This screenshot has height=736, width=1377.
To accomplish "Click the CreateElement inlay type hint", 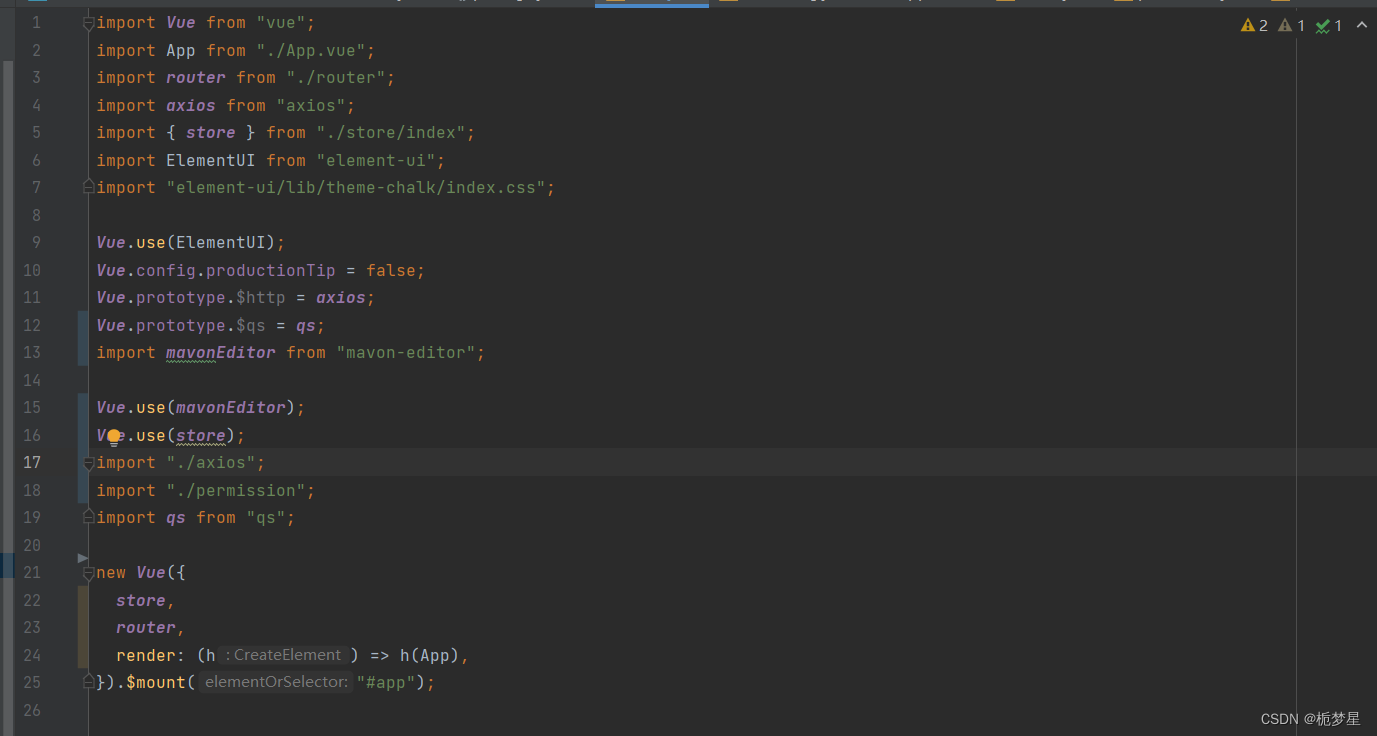I will point(284,655).
